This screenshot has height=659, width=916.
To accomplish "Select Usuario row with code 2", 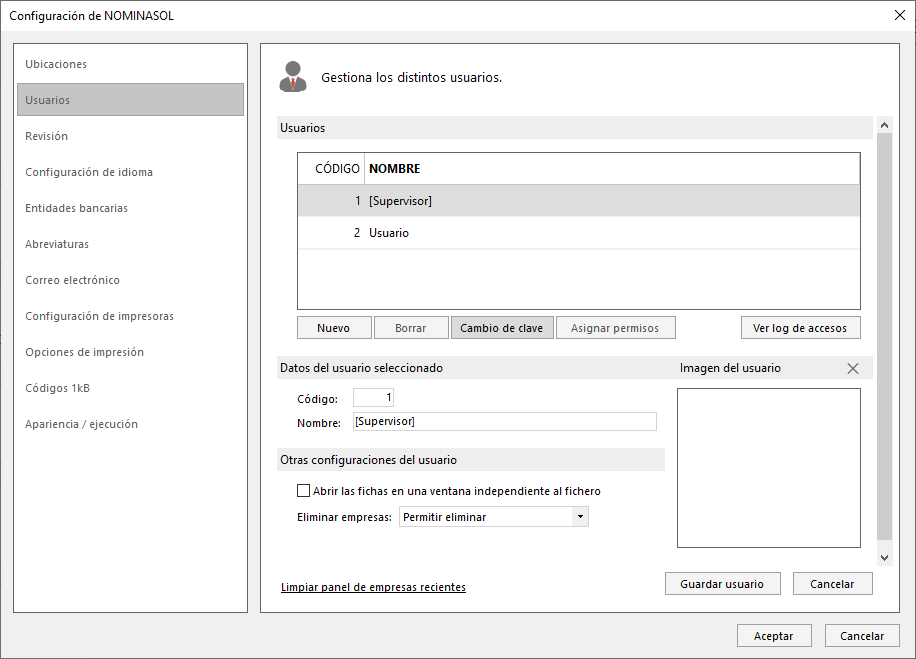I will 578,233.
